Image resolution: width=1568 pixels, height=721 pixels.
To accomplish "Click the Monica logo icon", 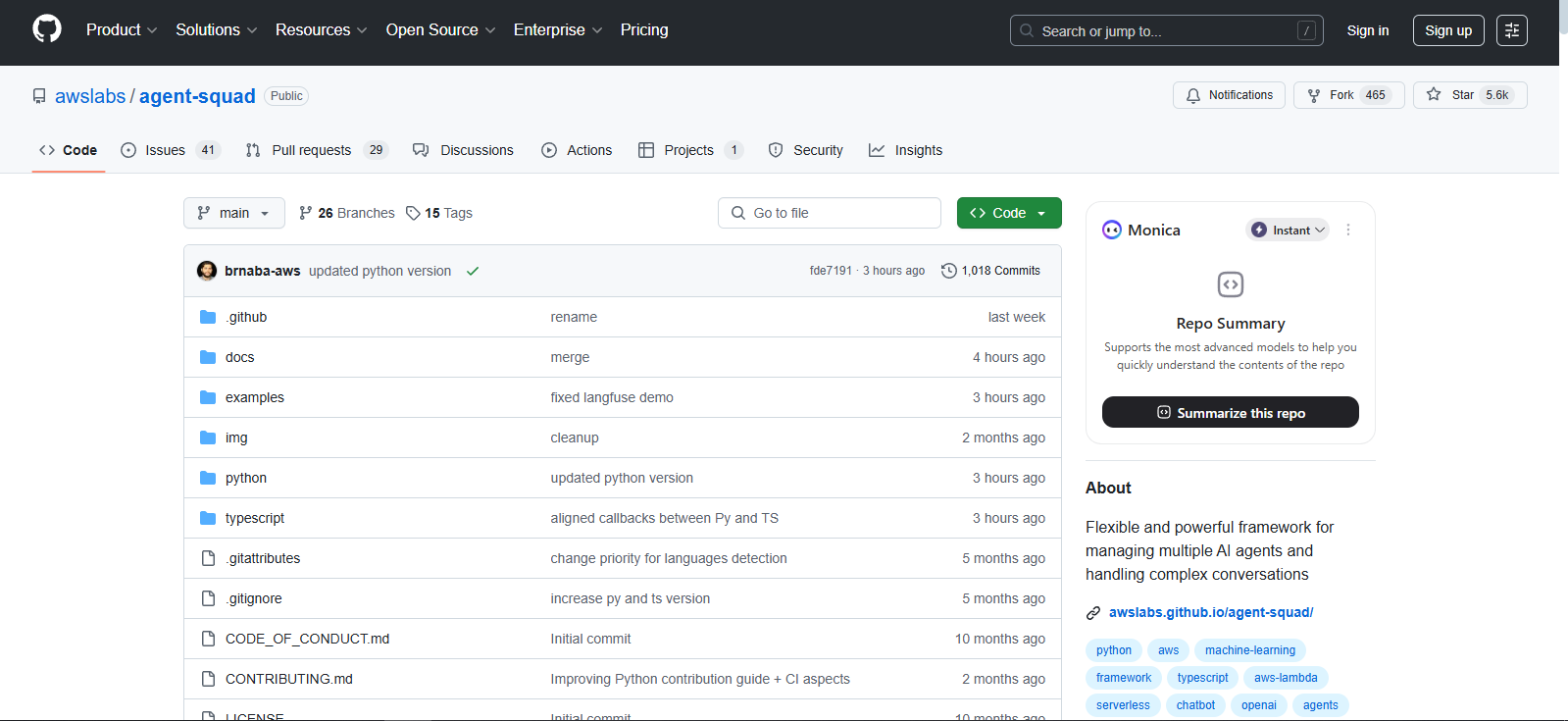I will 1111,230.
